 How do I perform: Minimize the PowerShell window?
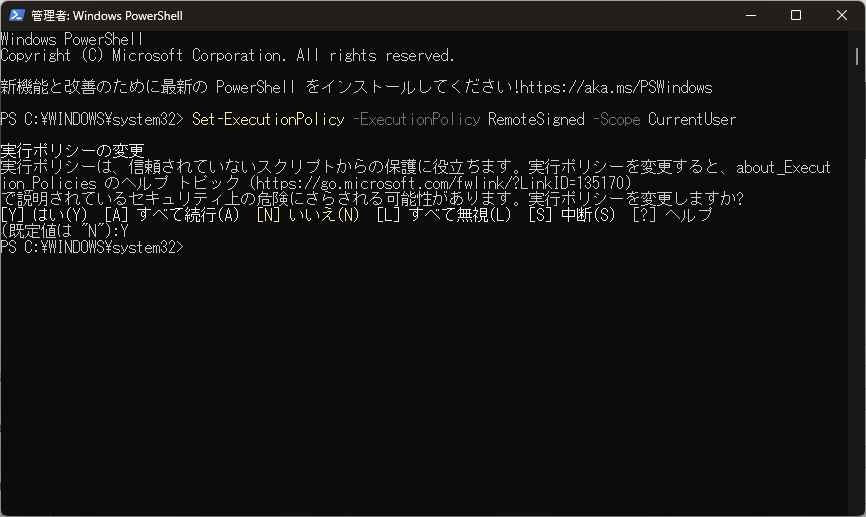point(751,15)
